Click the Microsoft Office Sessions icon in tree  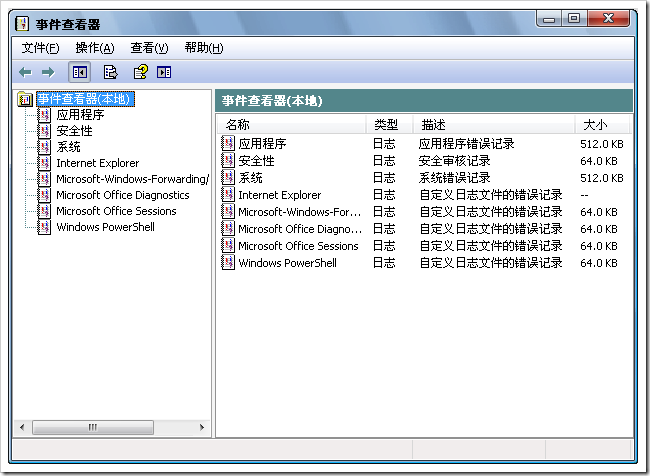[44, 211]
